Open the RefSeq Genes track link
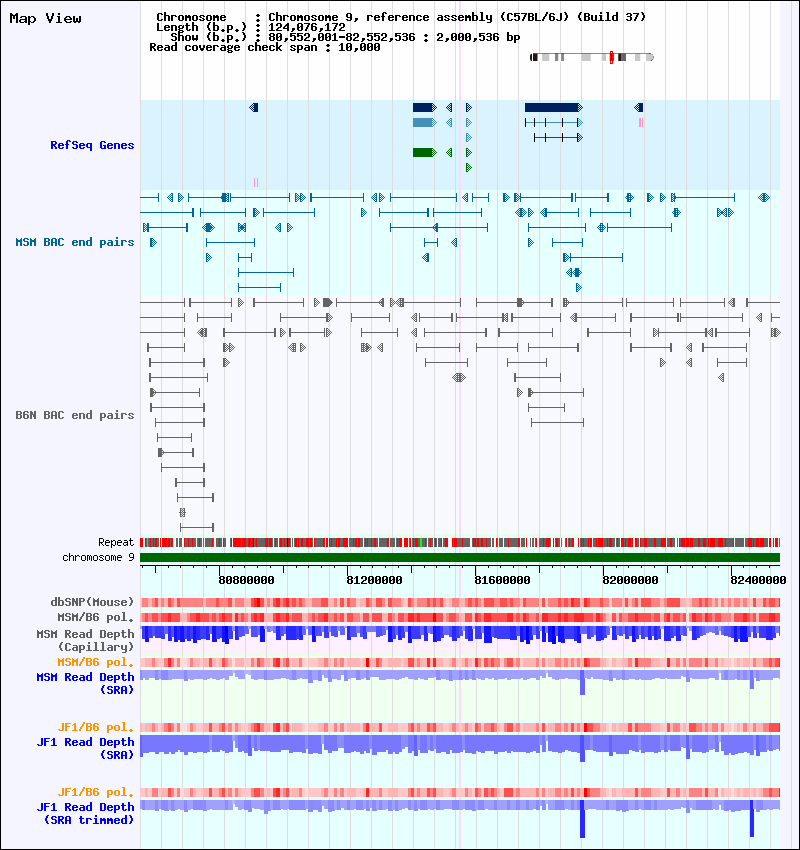This screenshot has width=800, height=850. [92, 145]
